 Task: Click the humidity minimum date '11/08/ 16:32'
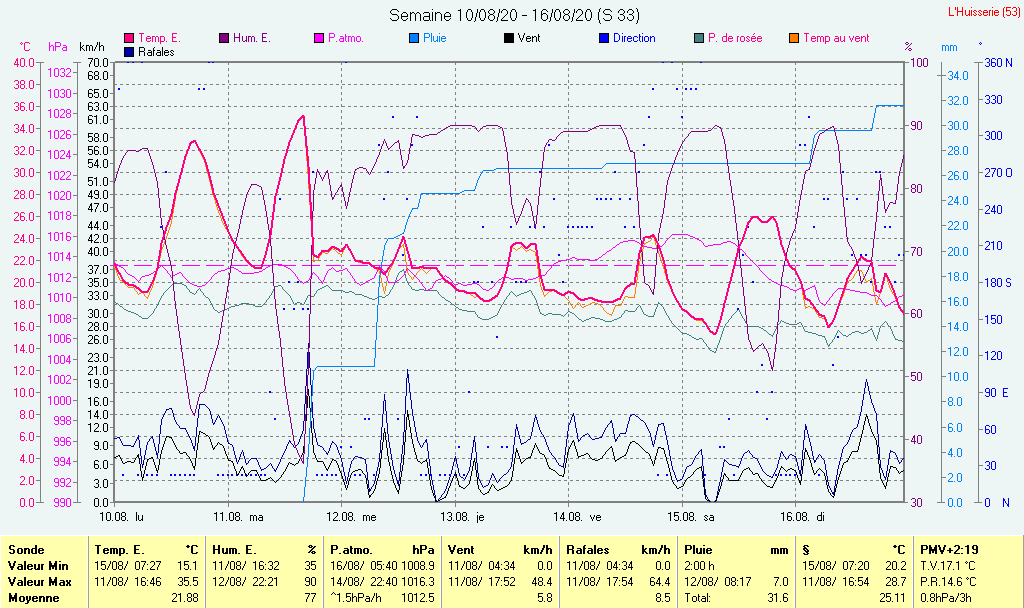(246, 566)
